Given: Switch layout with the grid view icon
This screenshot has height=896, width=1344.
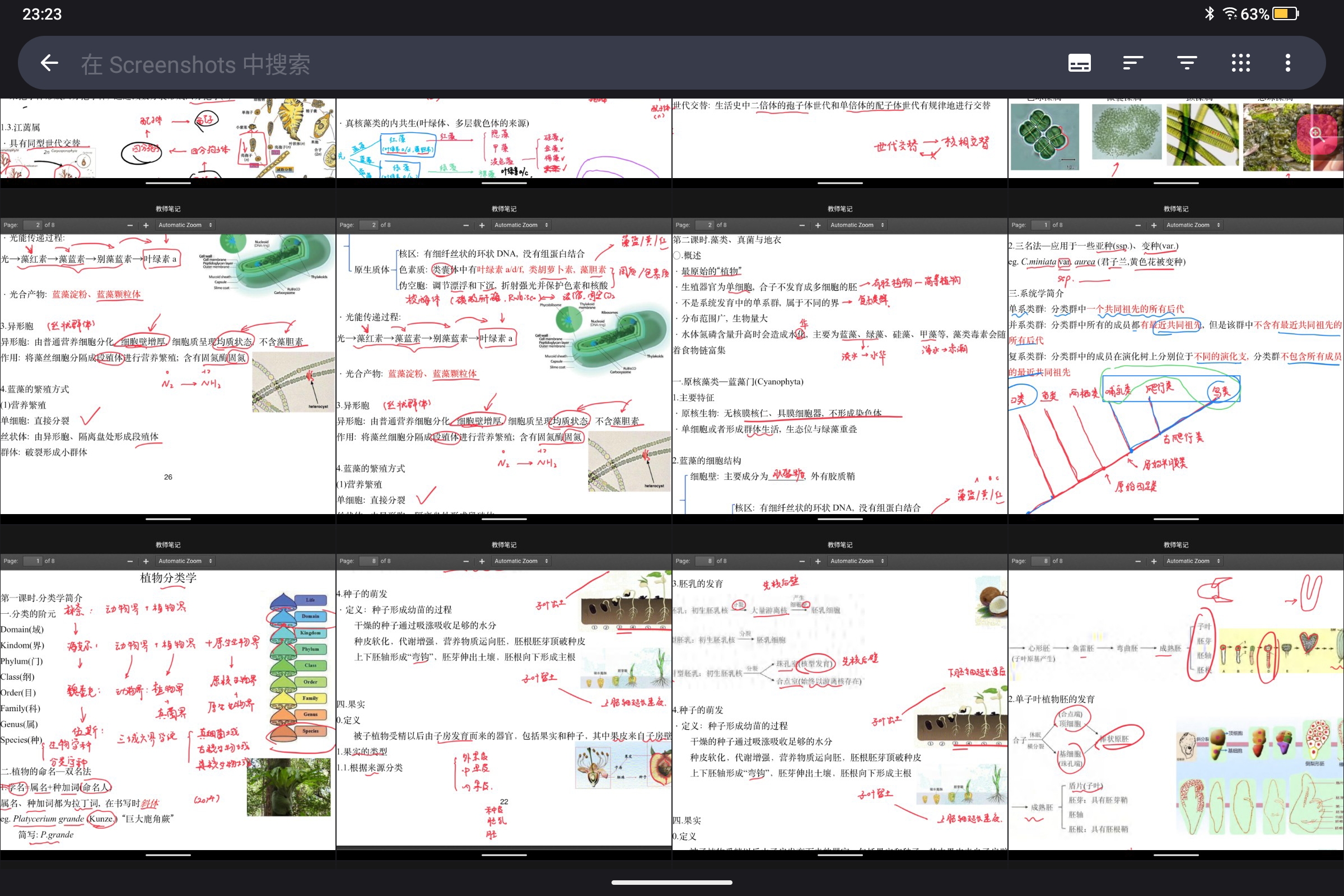Looking at the screenshot, I should click(x=1240, y=63).
